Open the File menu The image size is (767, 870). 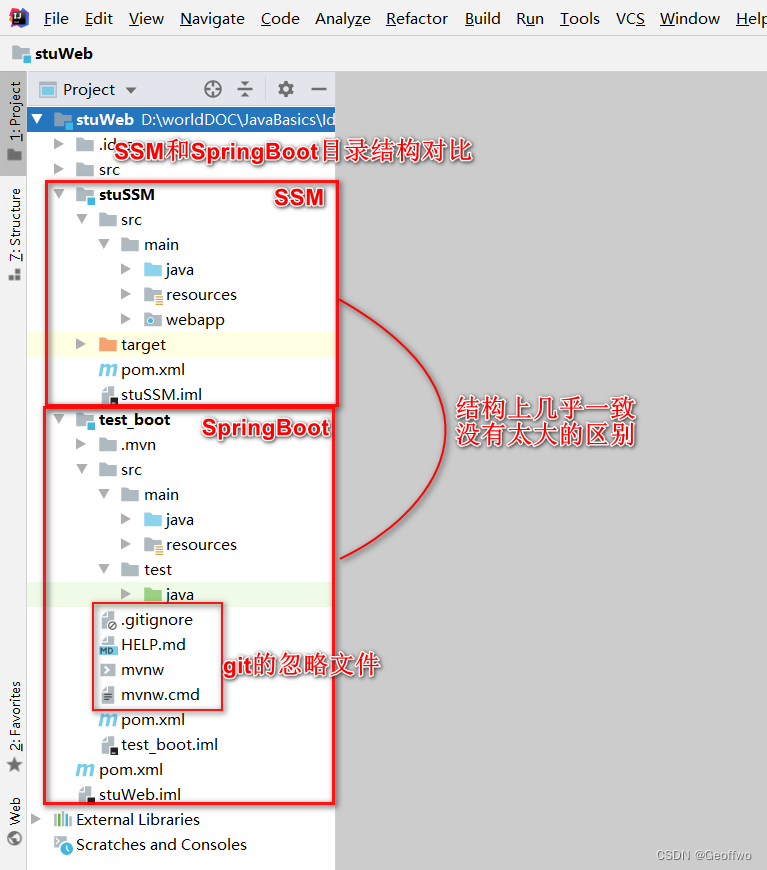56,19
